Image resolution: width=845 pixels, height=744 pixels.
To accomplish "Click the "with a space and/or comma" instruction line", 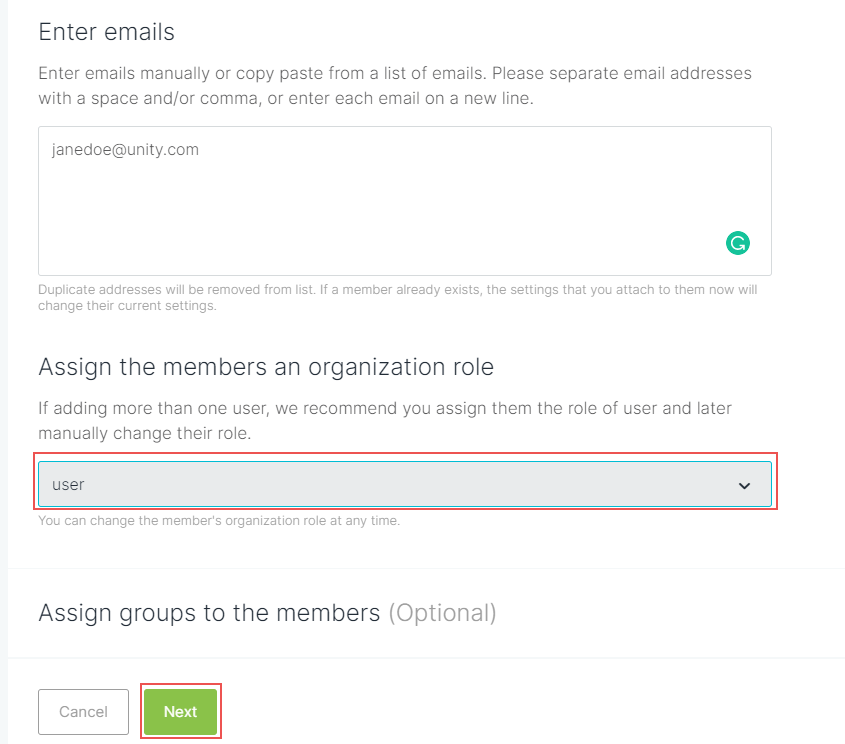I will (286, 99).
